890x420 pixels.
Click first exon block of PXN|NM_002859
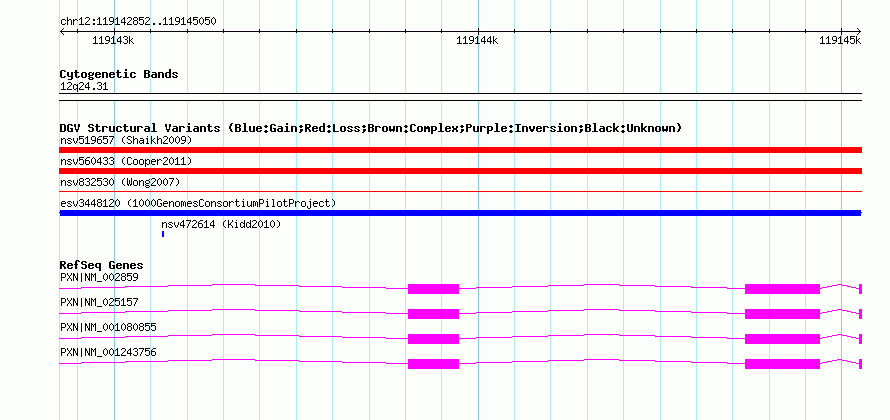(x=433, y=289)
